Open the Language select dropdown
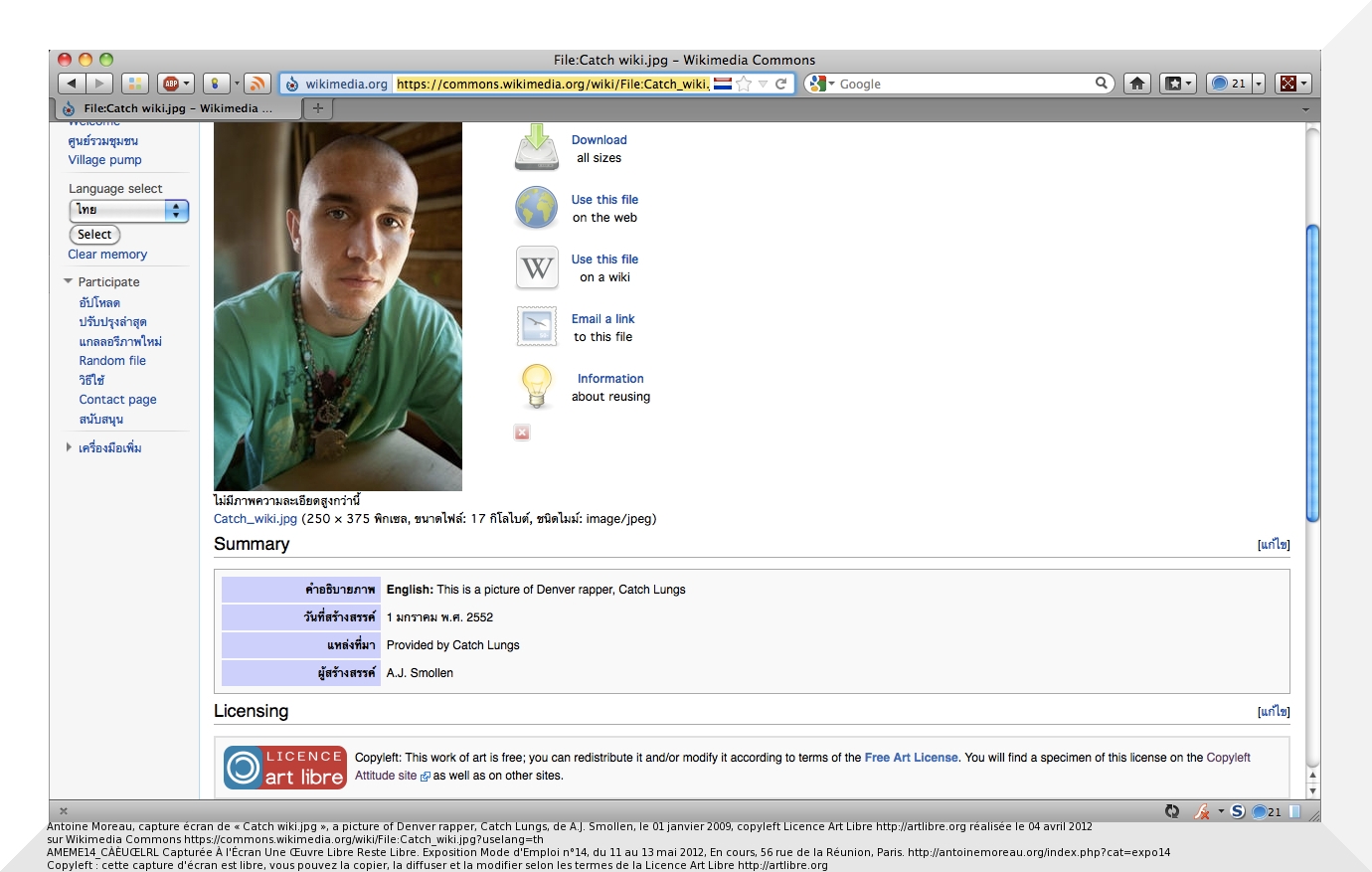The image size is (1372, 872). pos(128,210)
